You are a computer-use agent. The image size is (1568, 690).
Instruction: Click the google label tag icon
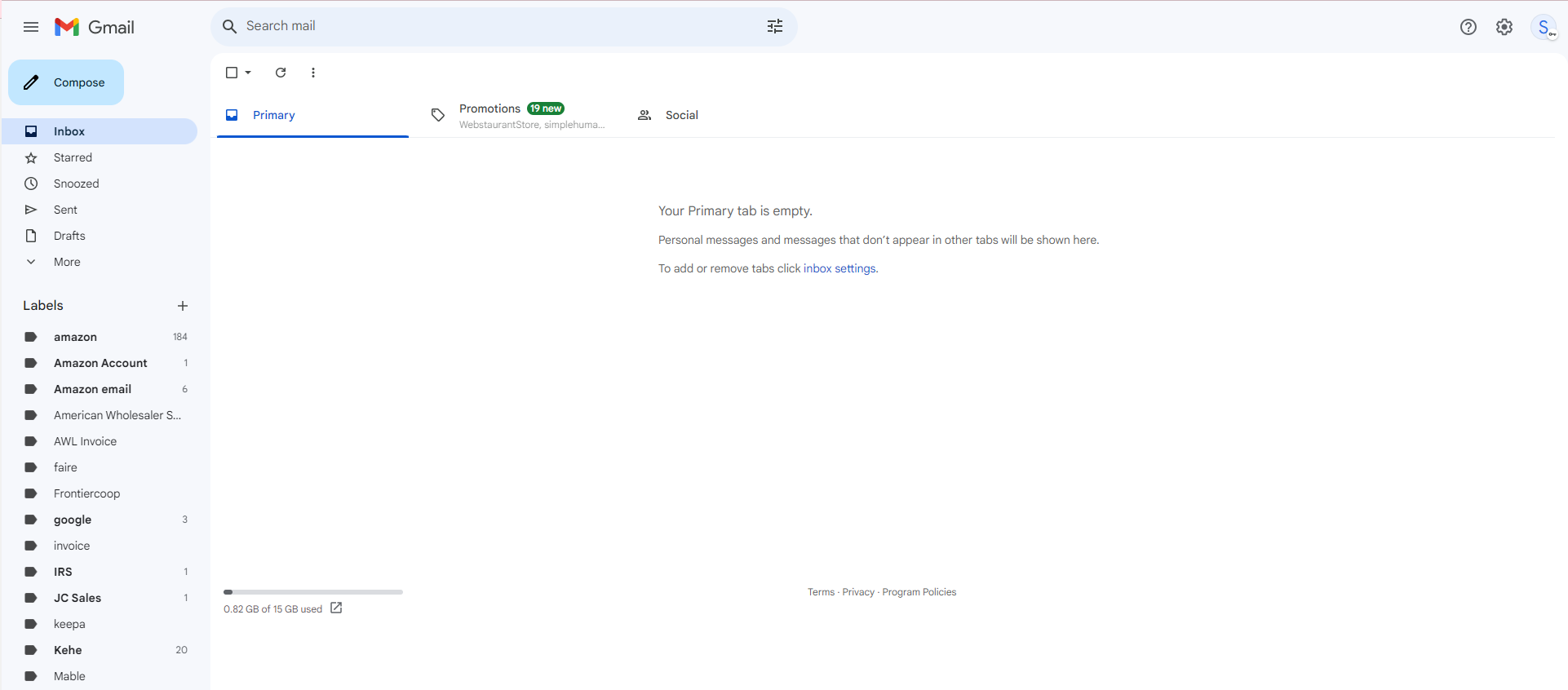(31, 520)
